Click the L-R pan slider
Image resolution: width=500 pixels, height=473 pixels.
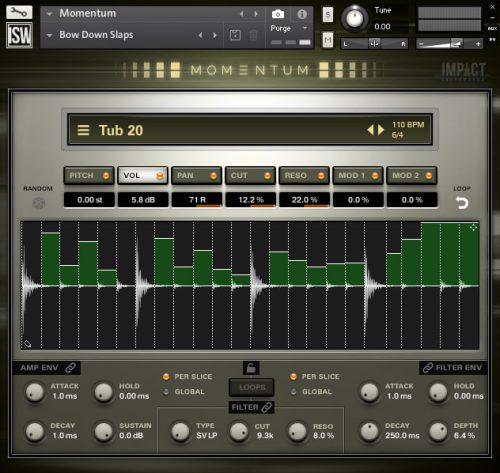(x=374, y=44)
